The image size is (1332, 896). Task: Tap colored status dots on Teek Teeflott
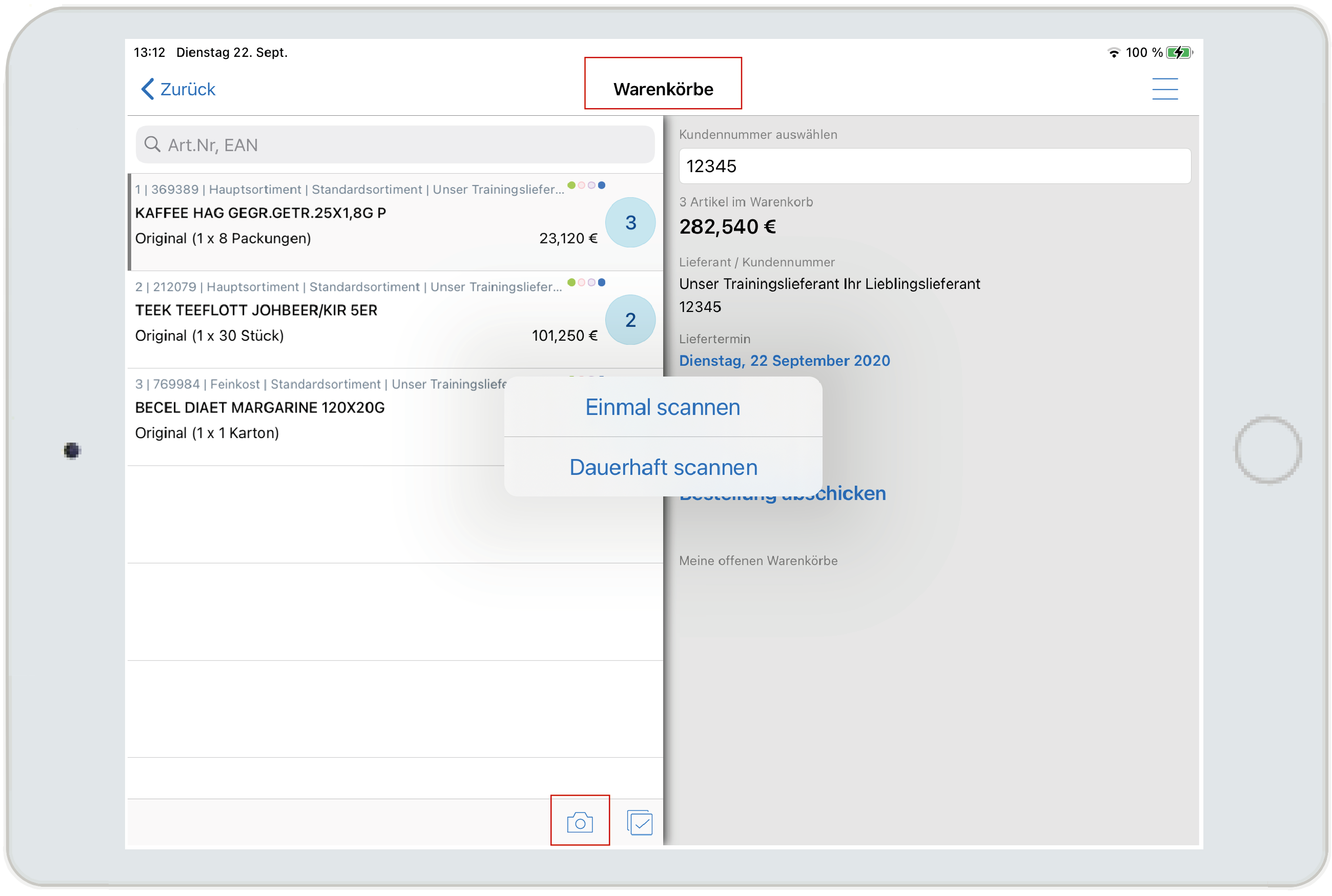coord(585,282)
